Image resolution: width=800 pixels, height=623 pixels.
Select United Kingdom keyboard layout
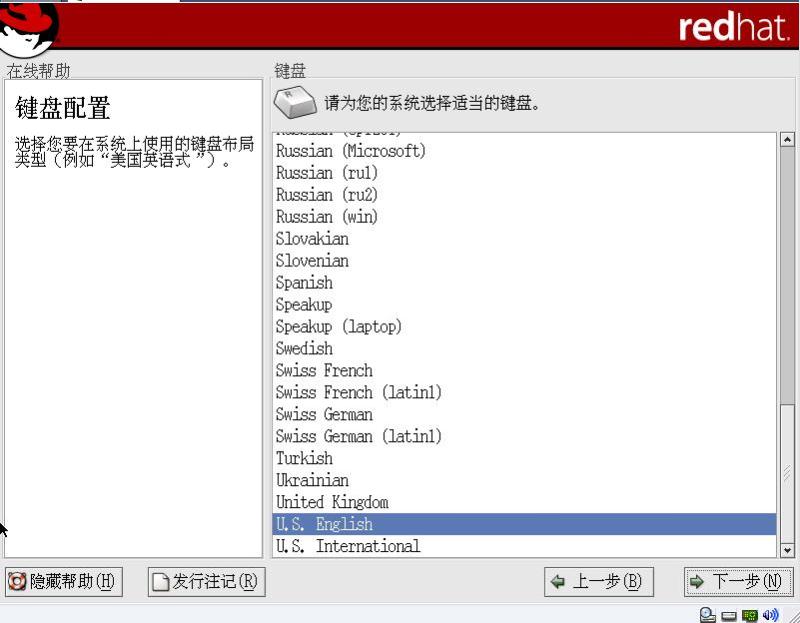pos(332,502)
